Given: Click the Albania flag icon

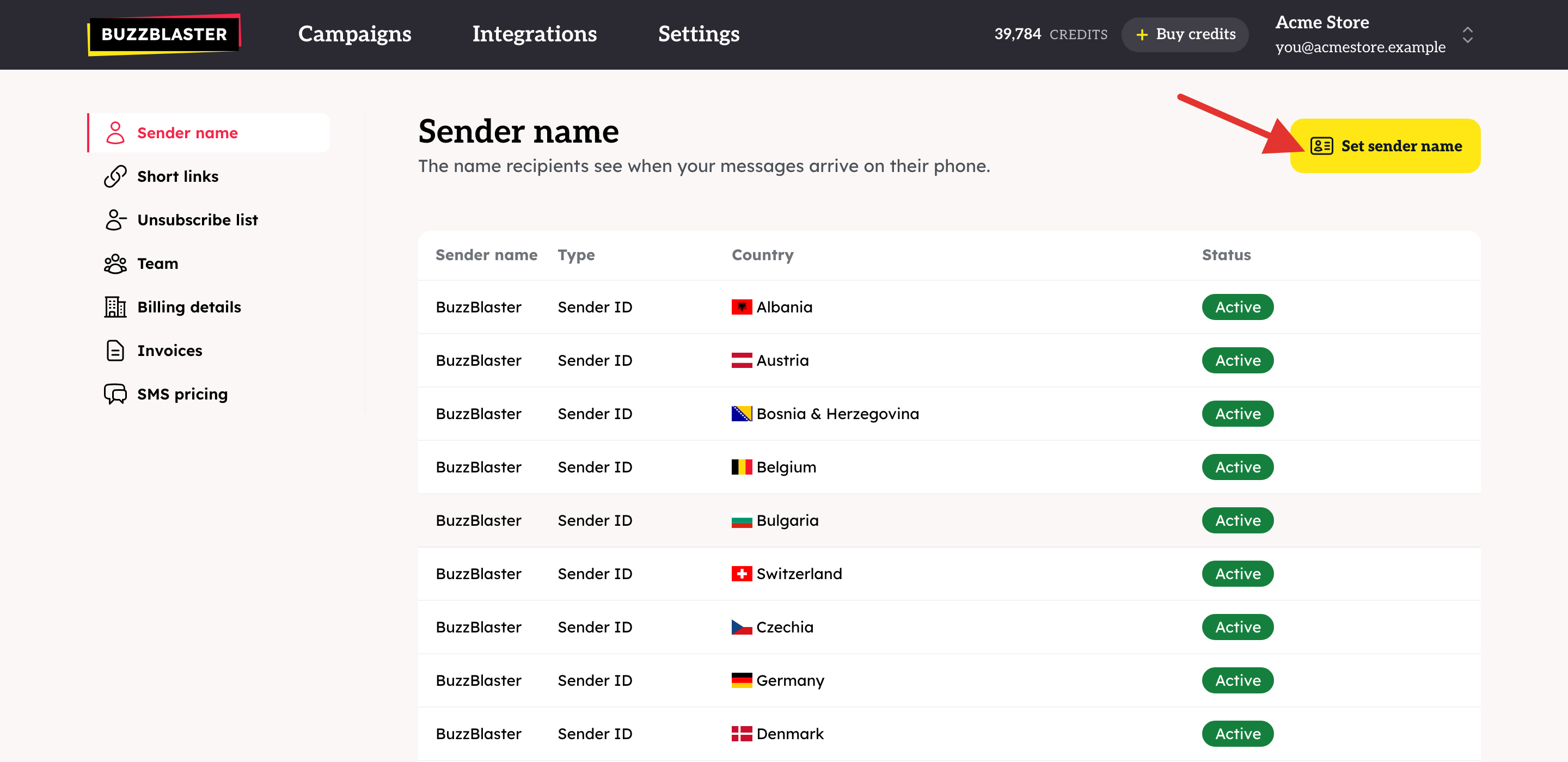Looking at the screenshot, I should pyautogui.click(x=742, y=307).
